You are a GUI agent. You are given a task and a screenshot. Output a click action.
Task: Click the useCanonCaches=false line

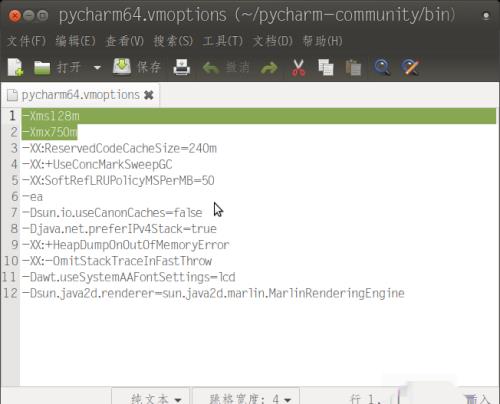pos(112,213)
